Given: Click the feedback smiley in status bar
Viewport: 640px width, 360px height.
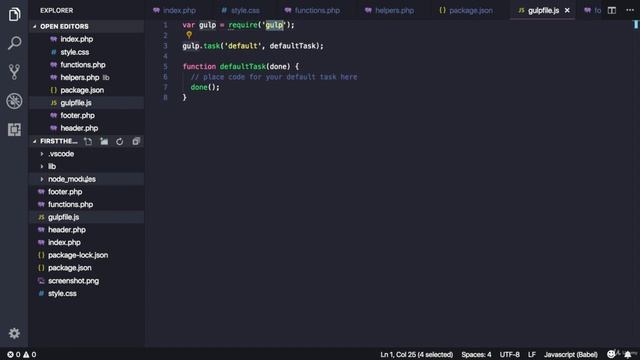Looking at the screenshot, I should [611, 354].
